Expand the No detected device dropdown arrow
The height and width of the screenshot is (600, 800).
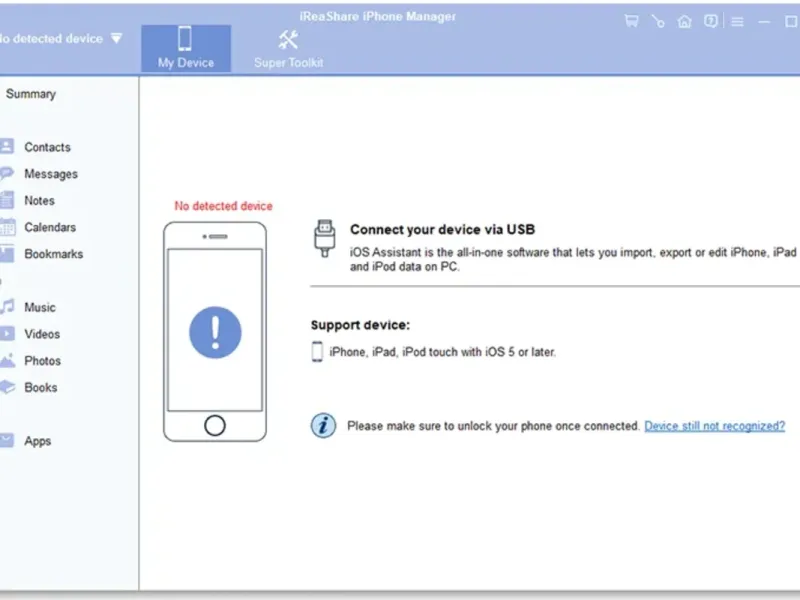(116, 38)
